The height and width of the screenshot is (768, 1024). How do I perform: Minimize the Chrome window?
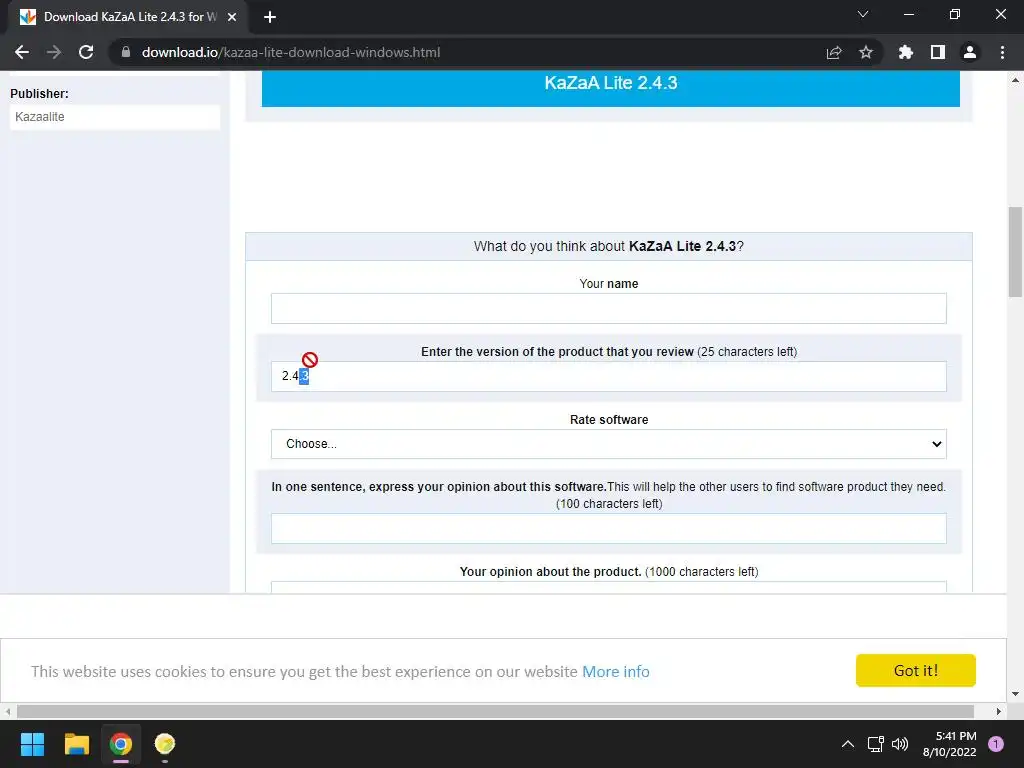pyautogui.click(x=908, y=14)
